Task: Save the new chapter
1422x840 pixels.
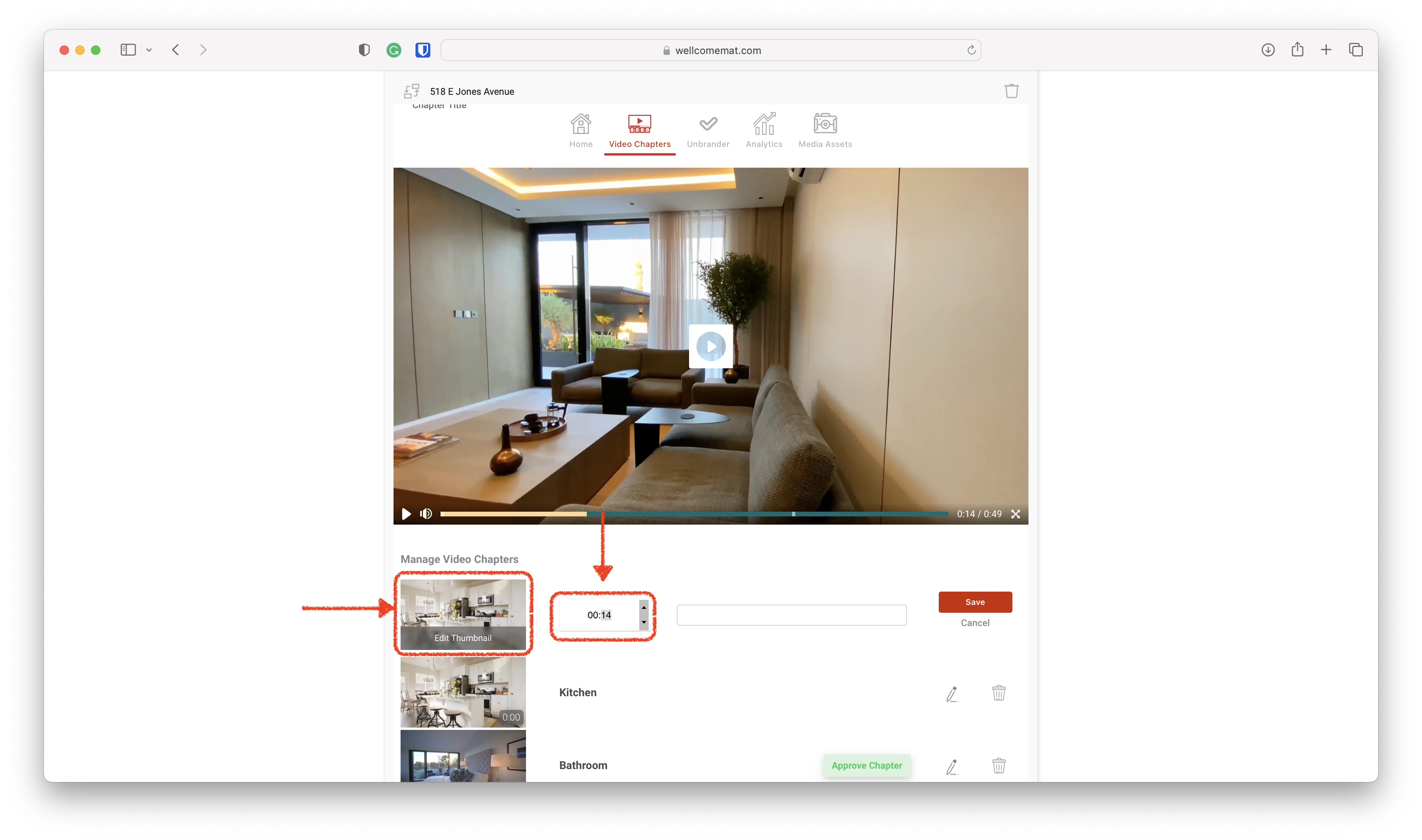Action: [x=975, y=602]
